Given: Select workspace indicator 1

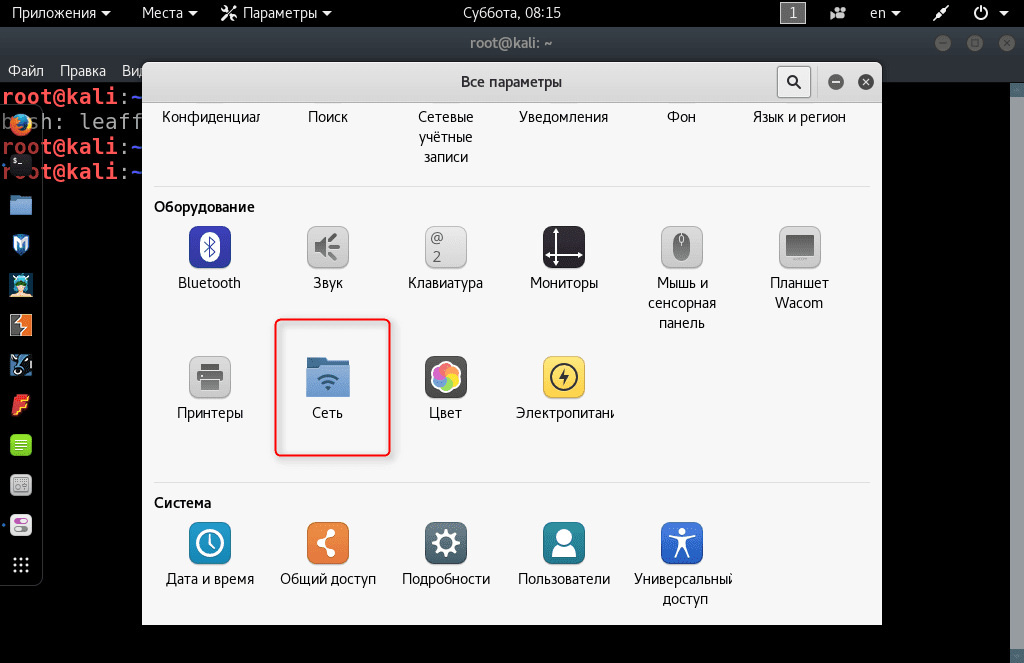Looking at the screenshot, I should point(793,13).
